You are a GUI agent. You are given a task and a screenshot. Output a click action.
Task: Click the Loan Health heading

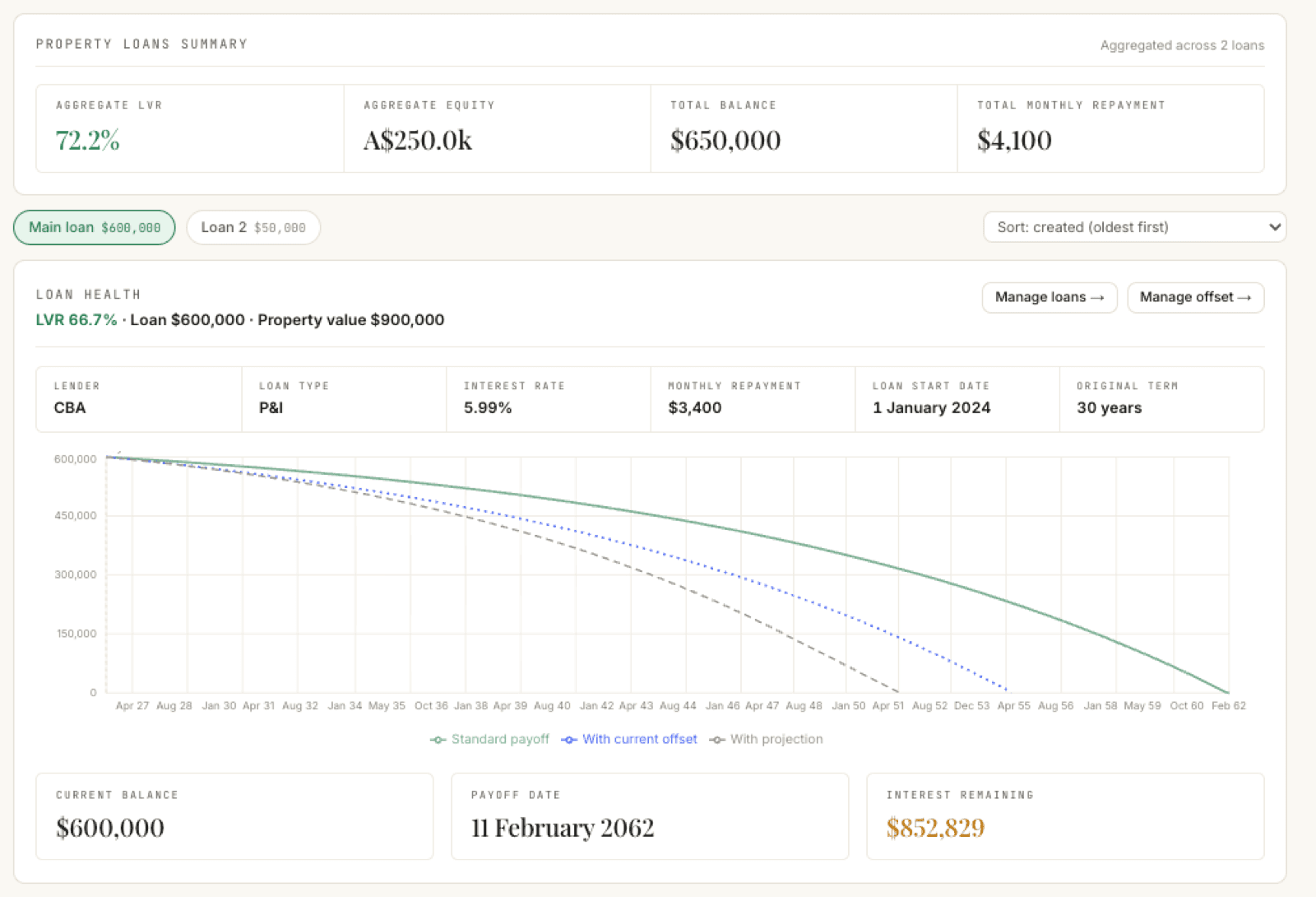tap(89, 295)
